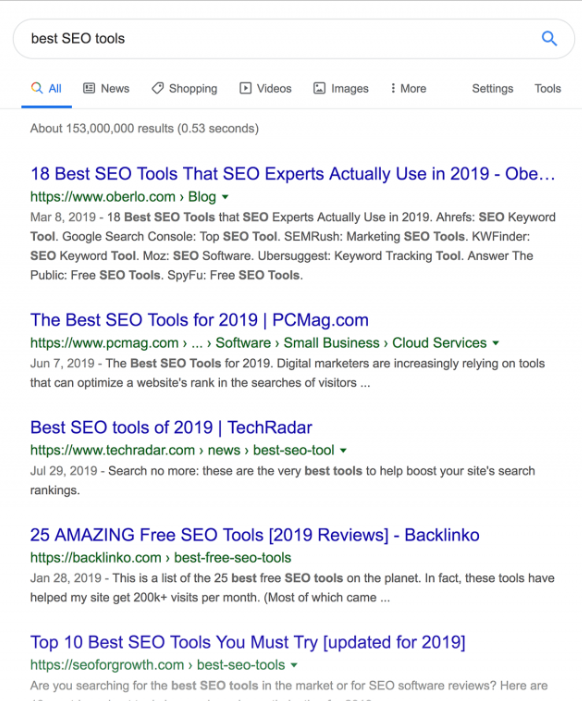Click the All tab magnifier icon

37,88
